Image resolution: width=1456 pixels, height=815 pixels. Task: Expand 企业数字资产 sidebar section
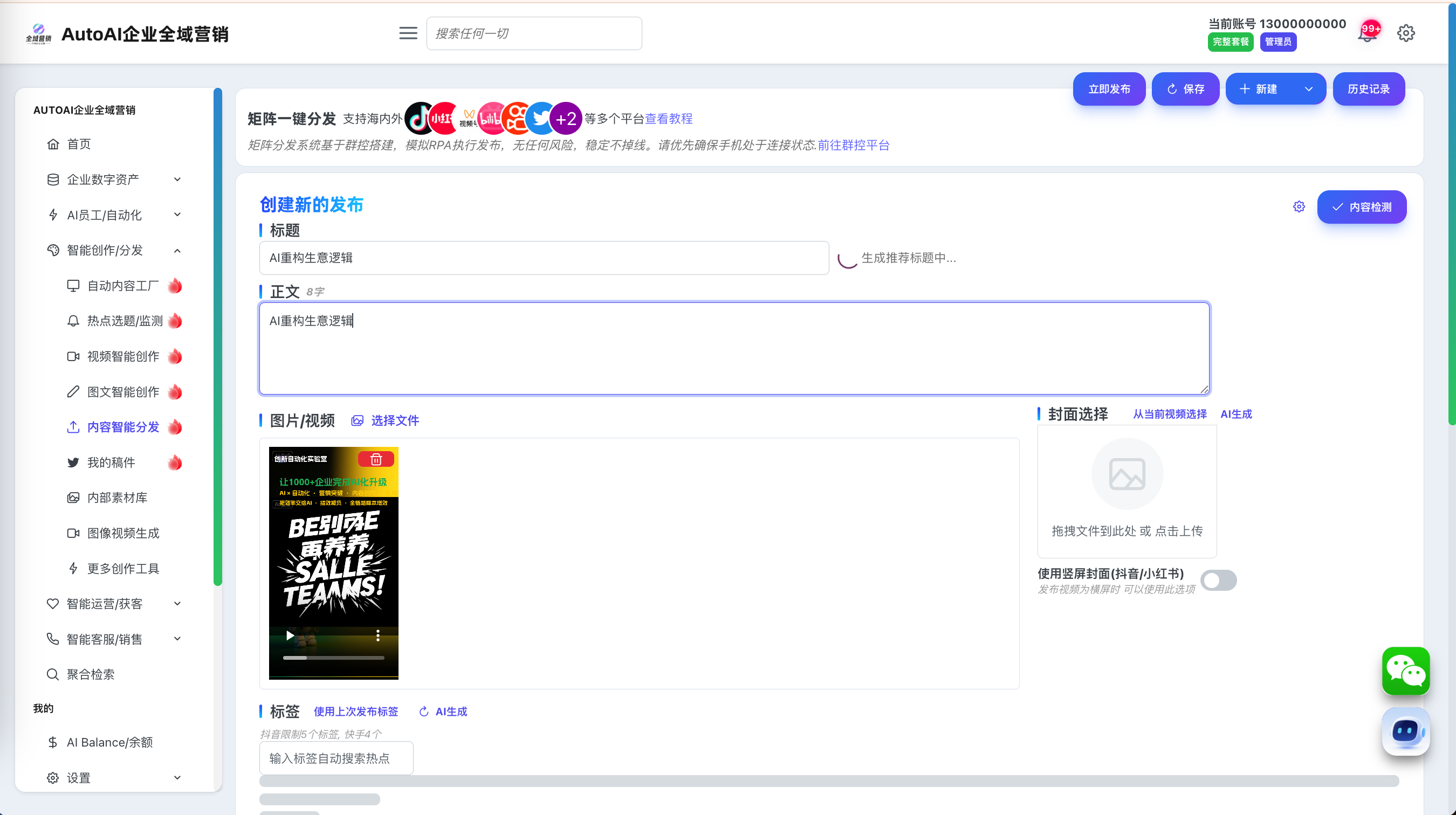click(113, 179)
